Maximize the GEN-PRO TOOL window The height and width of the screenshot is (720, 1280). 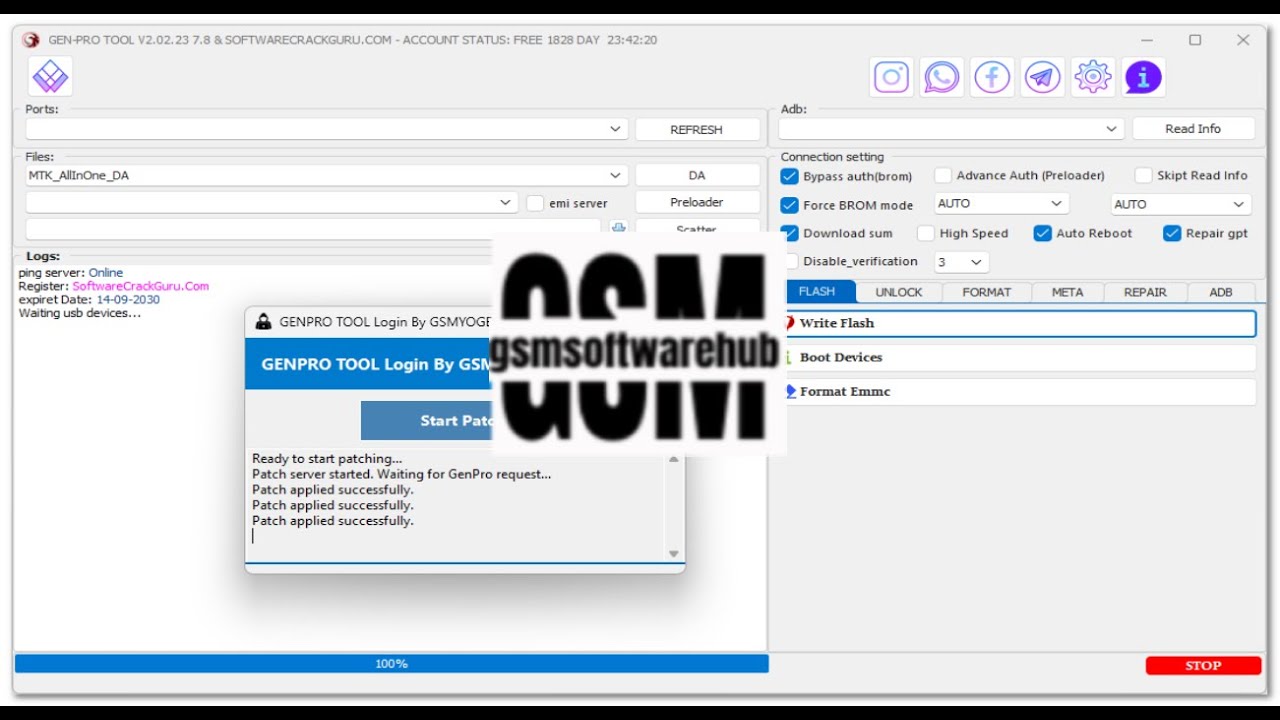[1195, 40]
